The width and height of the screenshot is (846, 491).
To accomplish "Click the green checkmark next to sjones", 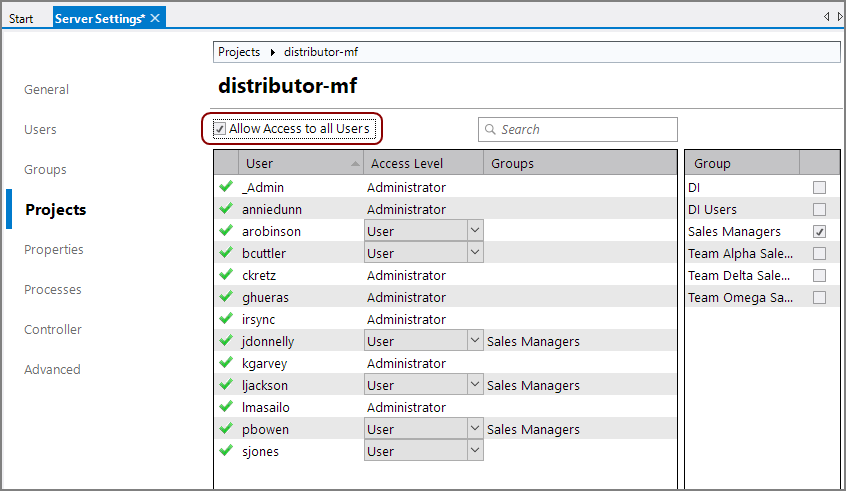I will tap(226, 451).
